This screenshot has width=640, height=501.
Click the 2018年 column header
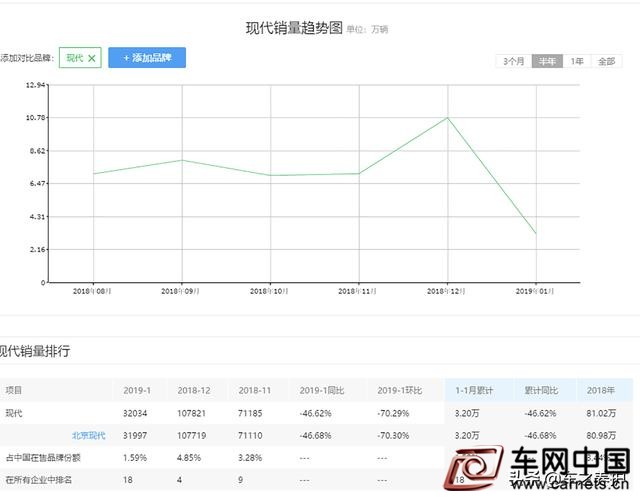coord(601,390)
